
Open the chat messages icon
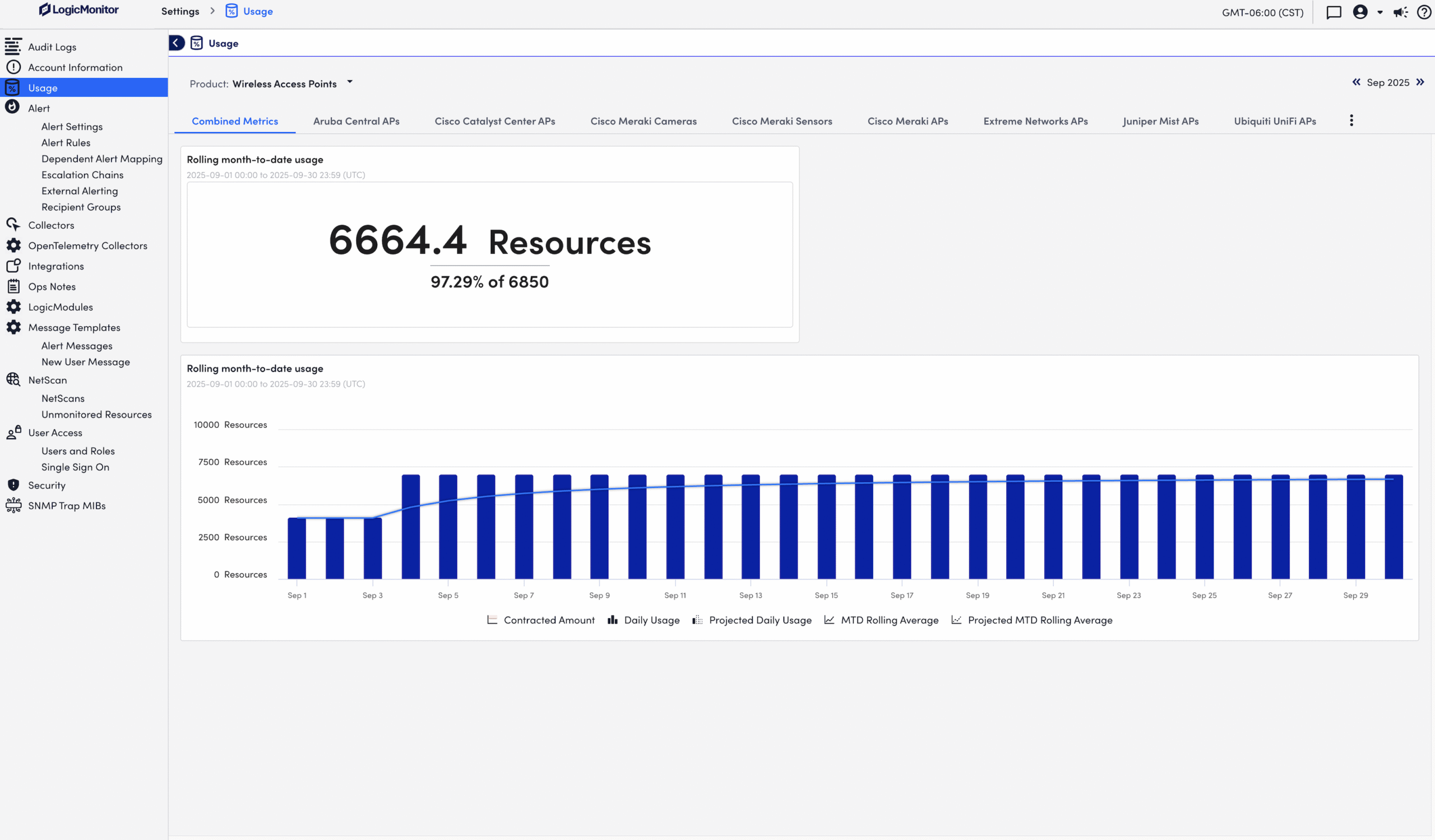pos(1333,12)
